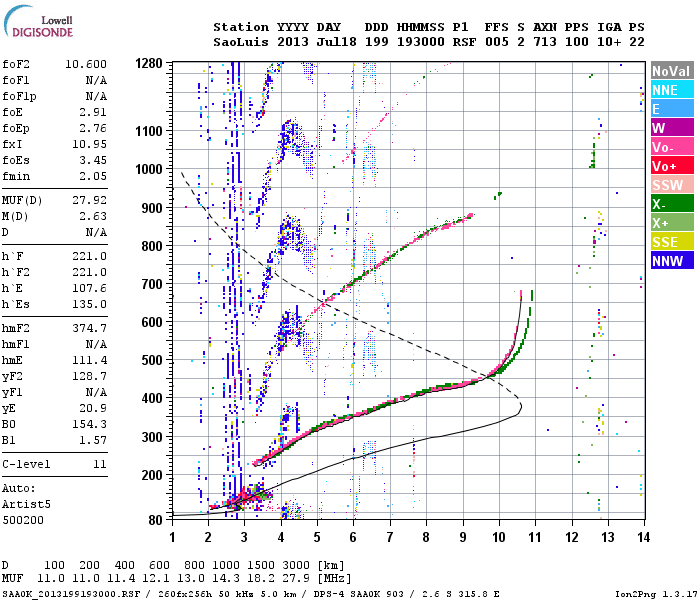Click the E blue legend swatch
The width and height of the screenshot is (700, 600).
coord(672,109)
